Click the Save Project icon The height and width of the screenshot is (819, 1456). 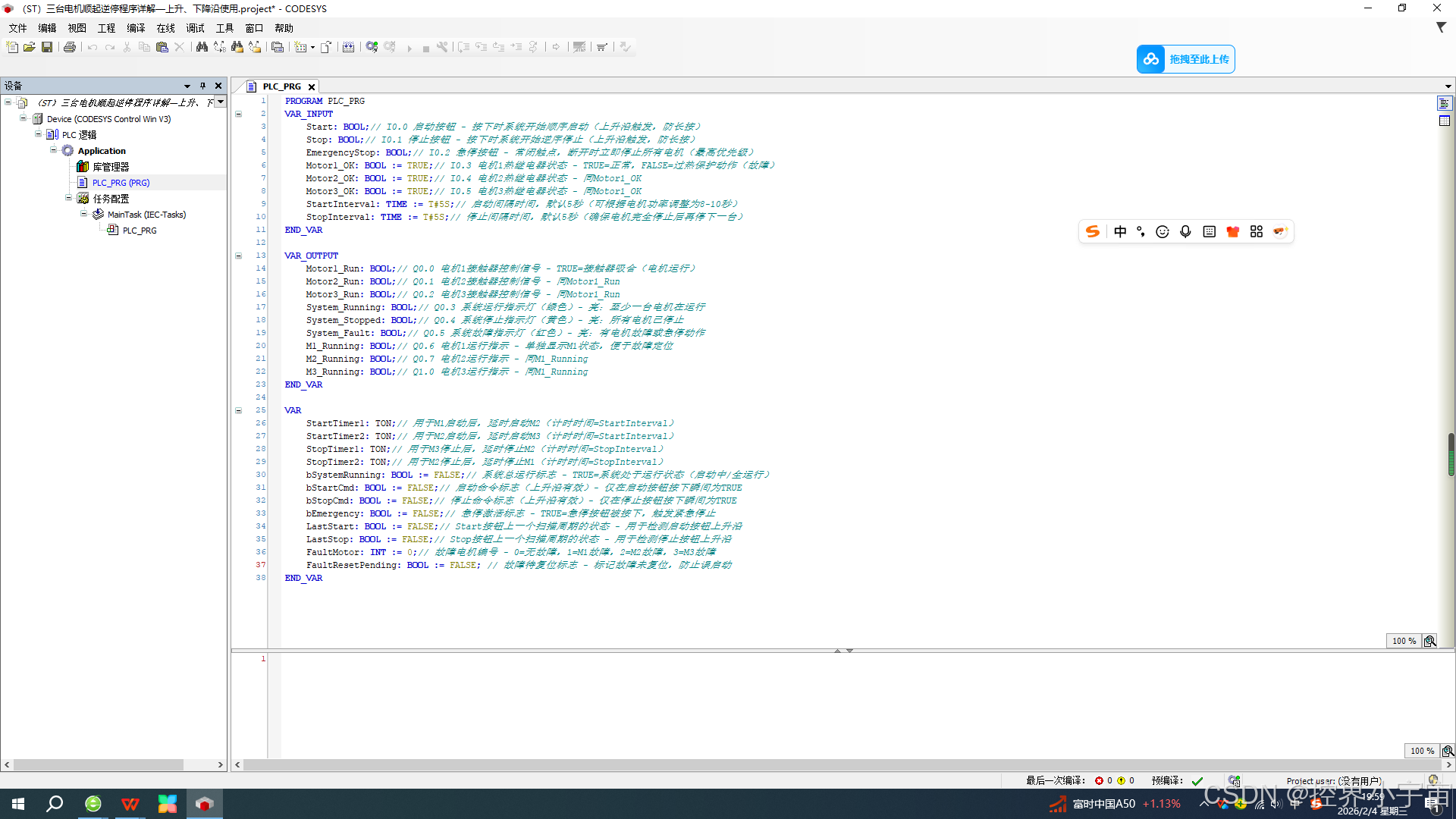(47, 47)
